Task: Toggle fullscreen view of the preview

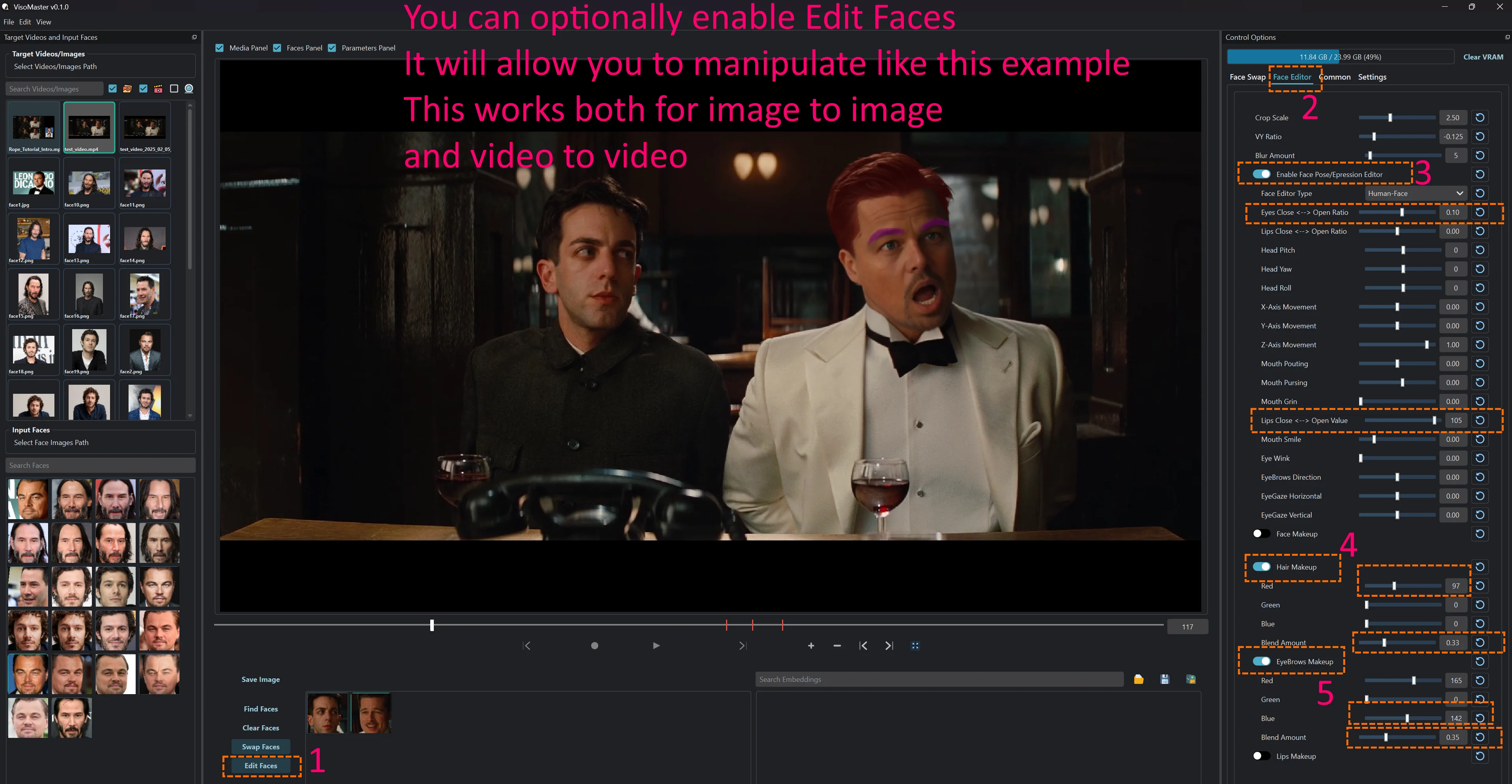Action: (915, 646)
